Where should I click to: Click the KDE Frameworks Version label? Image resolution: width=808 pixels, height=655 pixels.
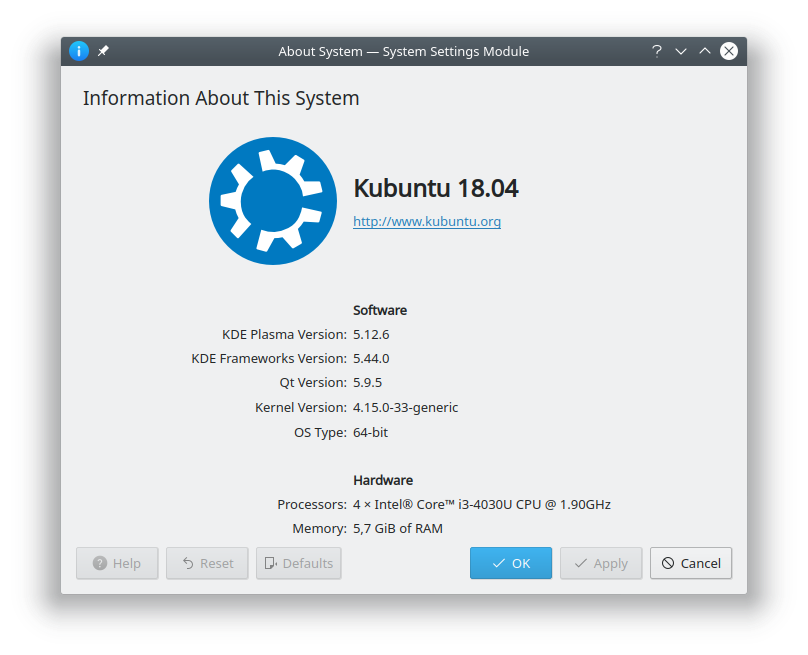tap(269, 358)
